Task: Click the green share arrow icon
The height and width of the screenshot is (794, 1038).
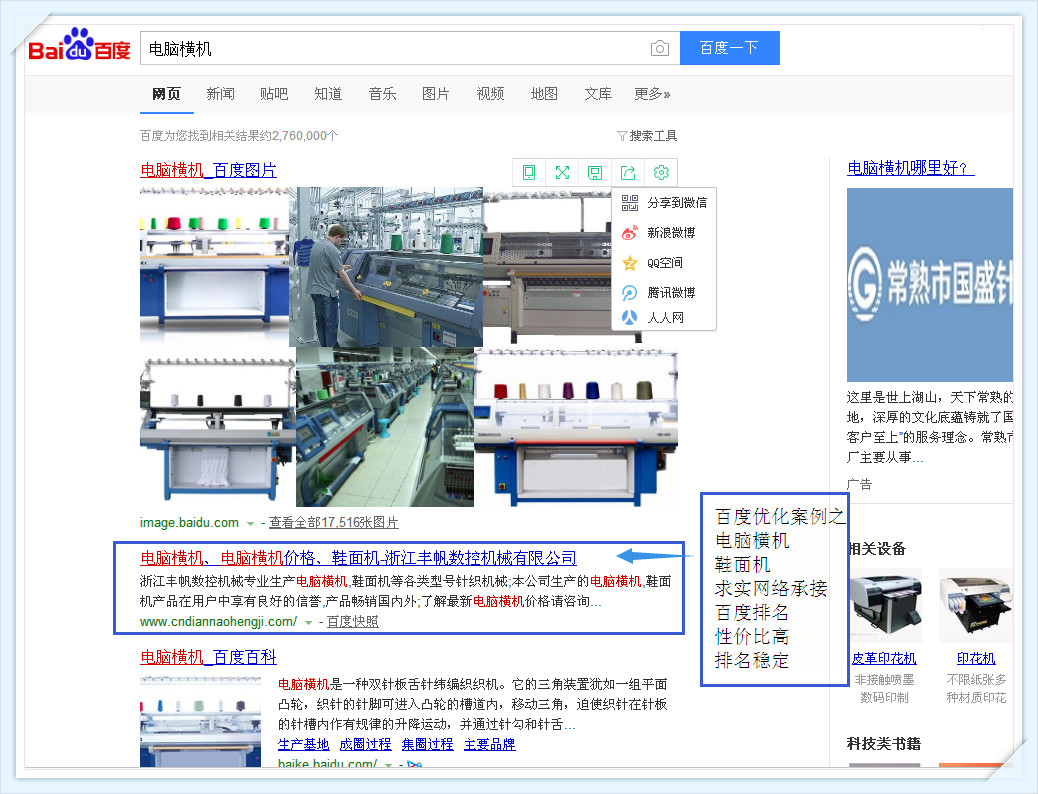Action: [x=628, y=172]
